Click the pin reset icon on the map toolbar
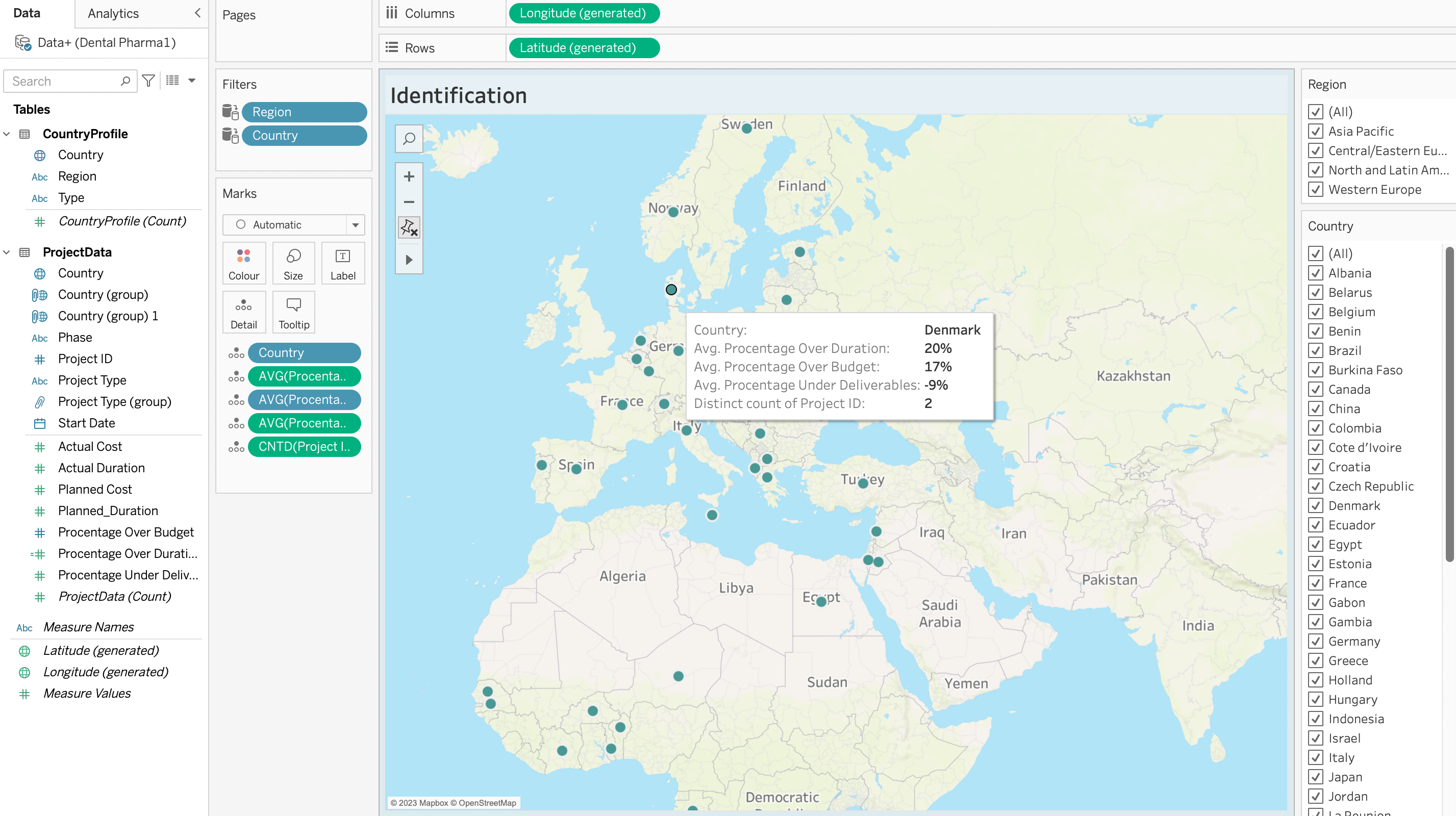Viewport: 1456px width, 816px height. [x=409, y=227]
